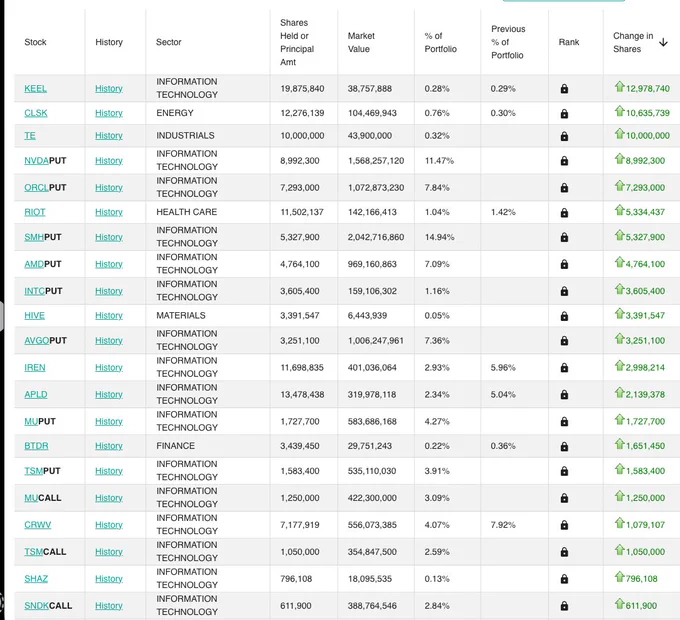Open the INTC stock link
The height and width of the screenshot is (620, 680).
34,291
